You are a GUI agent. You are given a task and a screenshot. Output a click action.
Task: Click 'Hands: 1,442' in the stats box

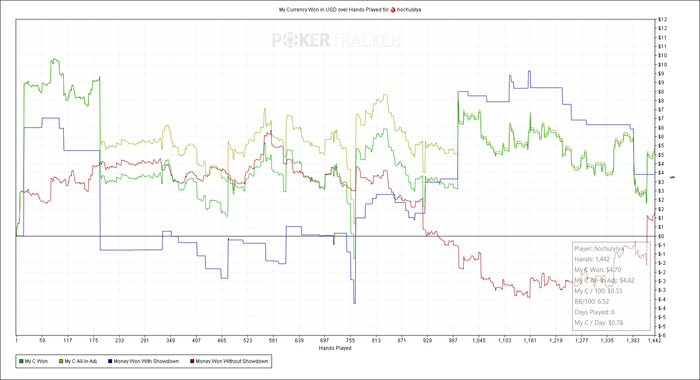point(592,259)
